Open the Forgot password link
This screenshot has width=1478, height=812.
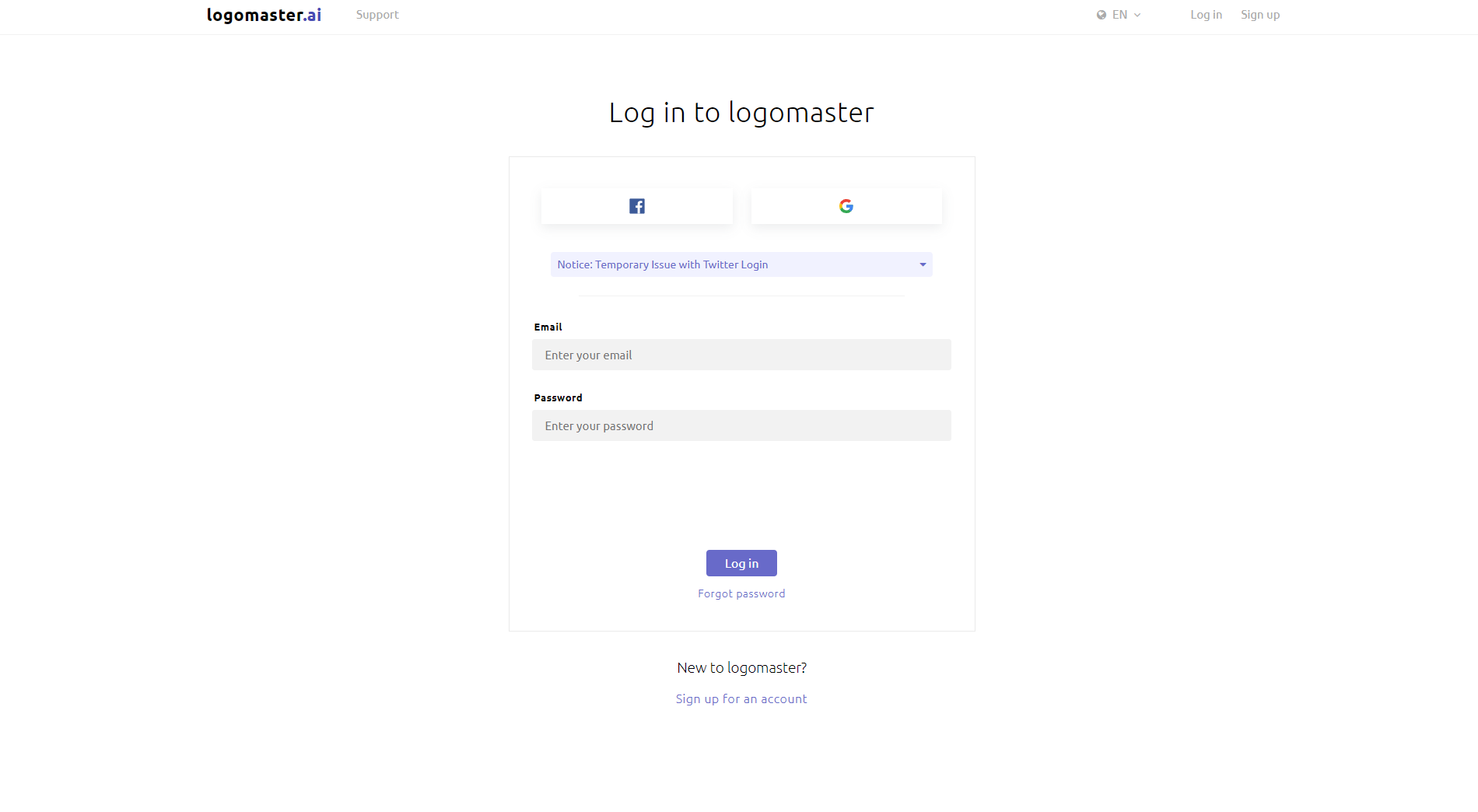pos(741,593)
